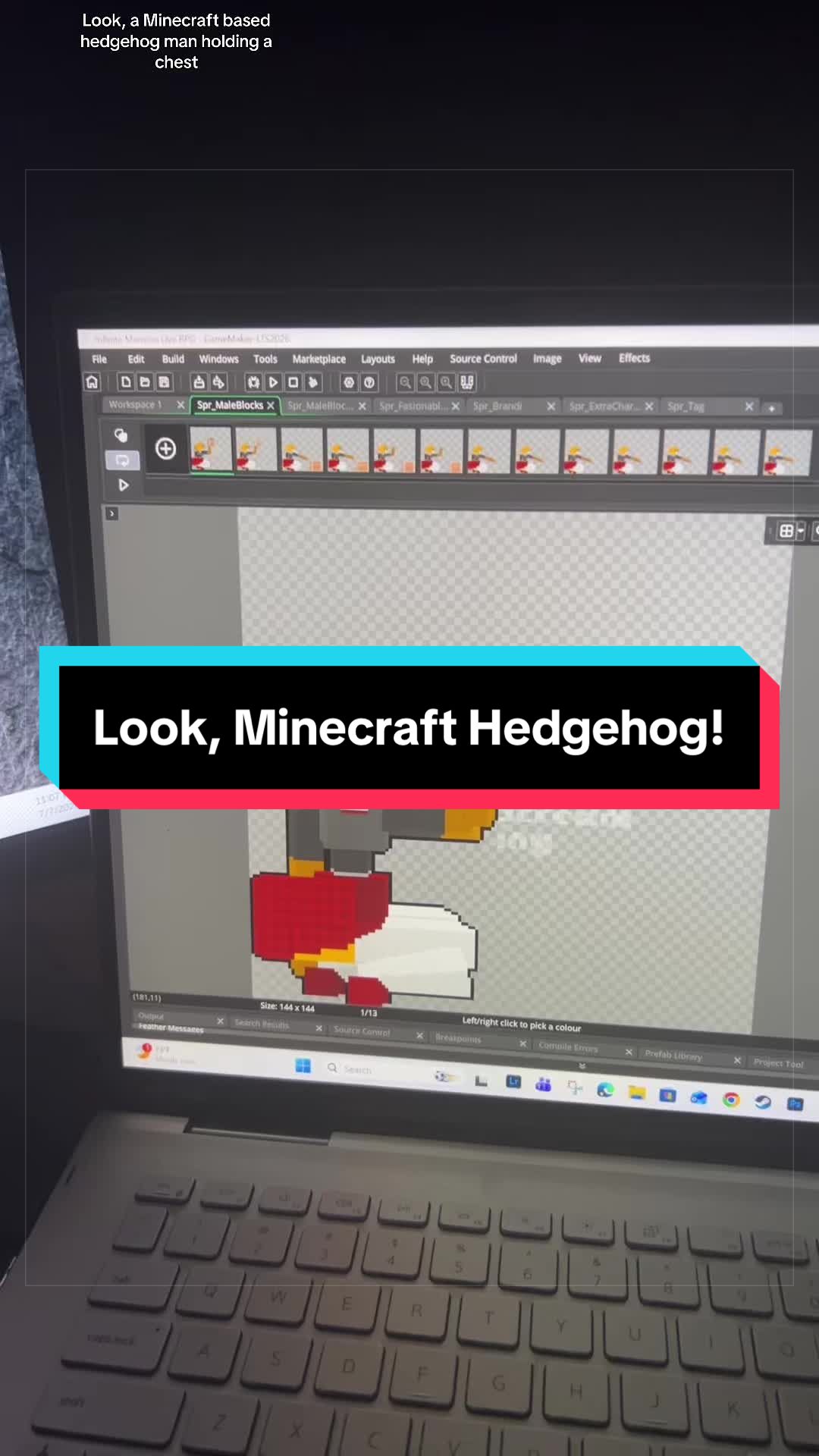Open the Edit menu
The height and width of the screenshot is (1456, 819).
pyautogui.click(x=136, y=359)
